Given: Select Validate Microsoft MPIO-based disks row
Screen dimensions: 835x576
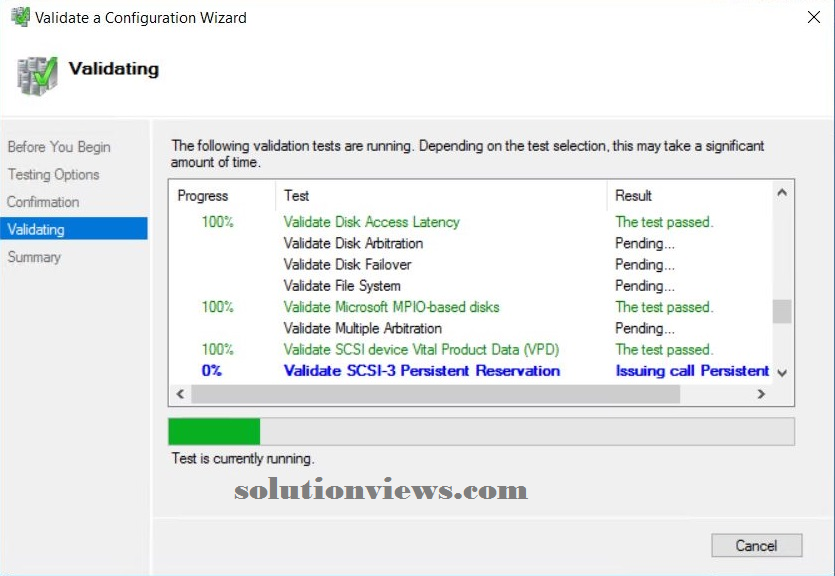Looking at the screenshot, I should point(470,307).
